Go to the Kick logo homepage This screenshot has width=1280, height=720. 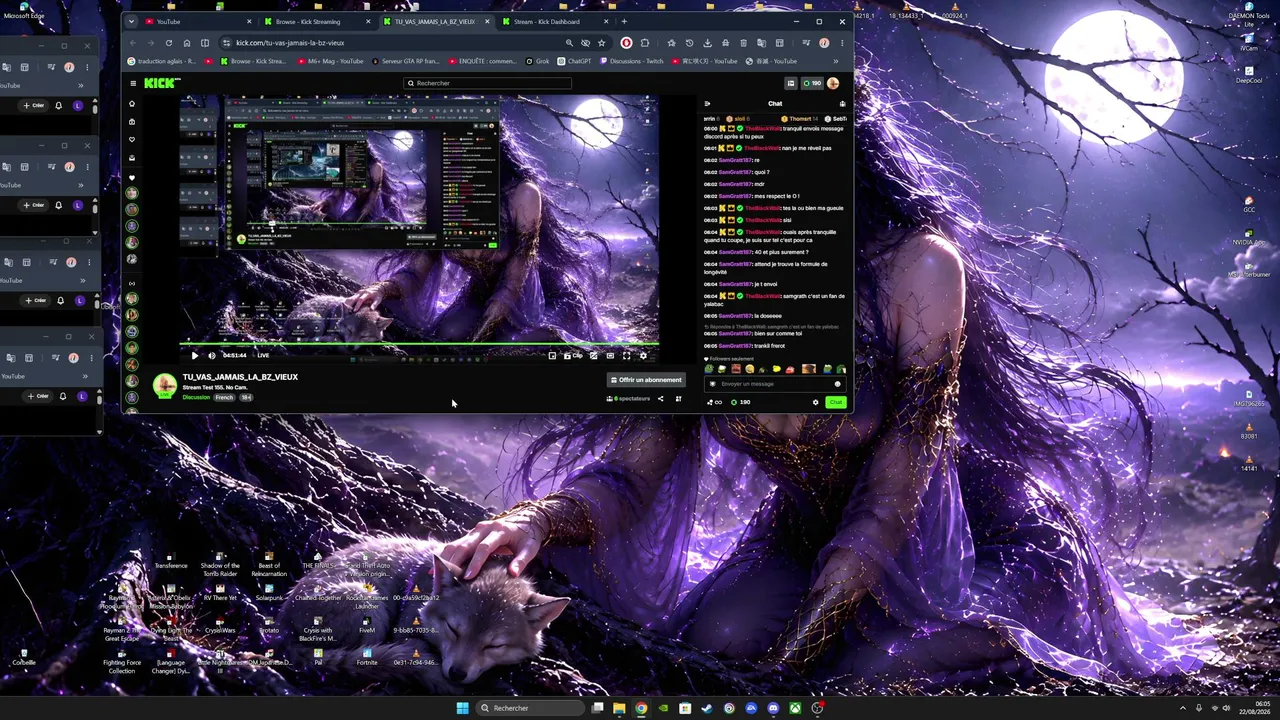[x=161, y=83]
